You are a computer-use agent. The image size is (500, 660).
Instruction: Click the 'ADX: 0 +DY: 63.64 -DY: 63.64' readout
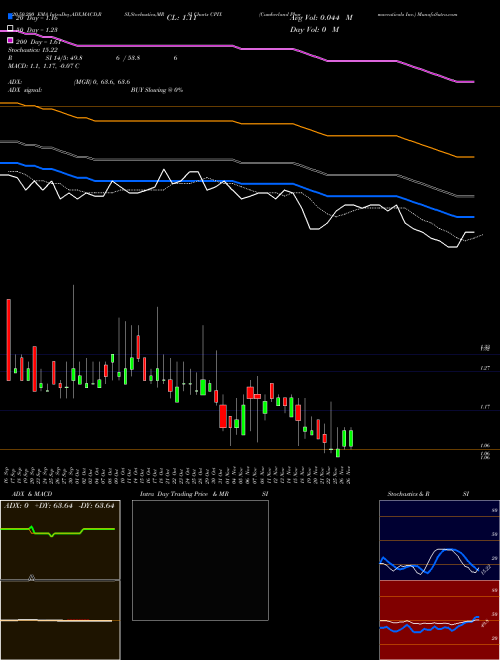tap(59, 506)
